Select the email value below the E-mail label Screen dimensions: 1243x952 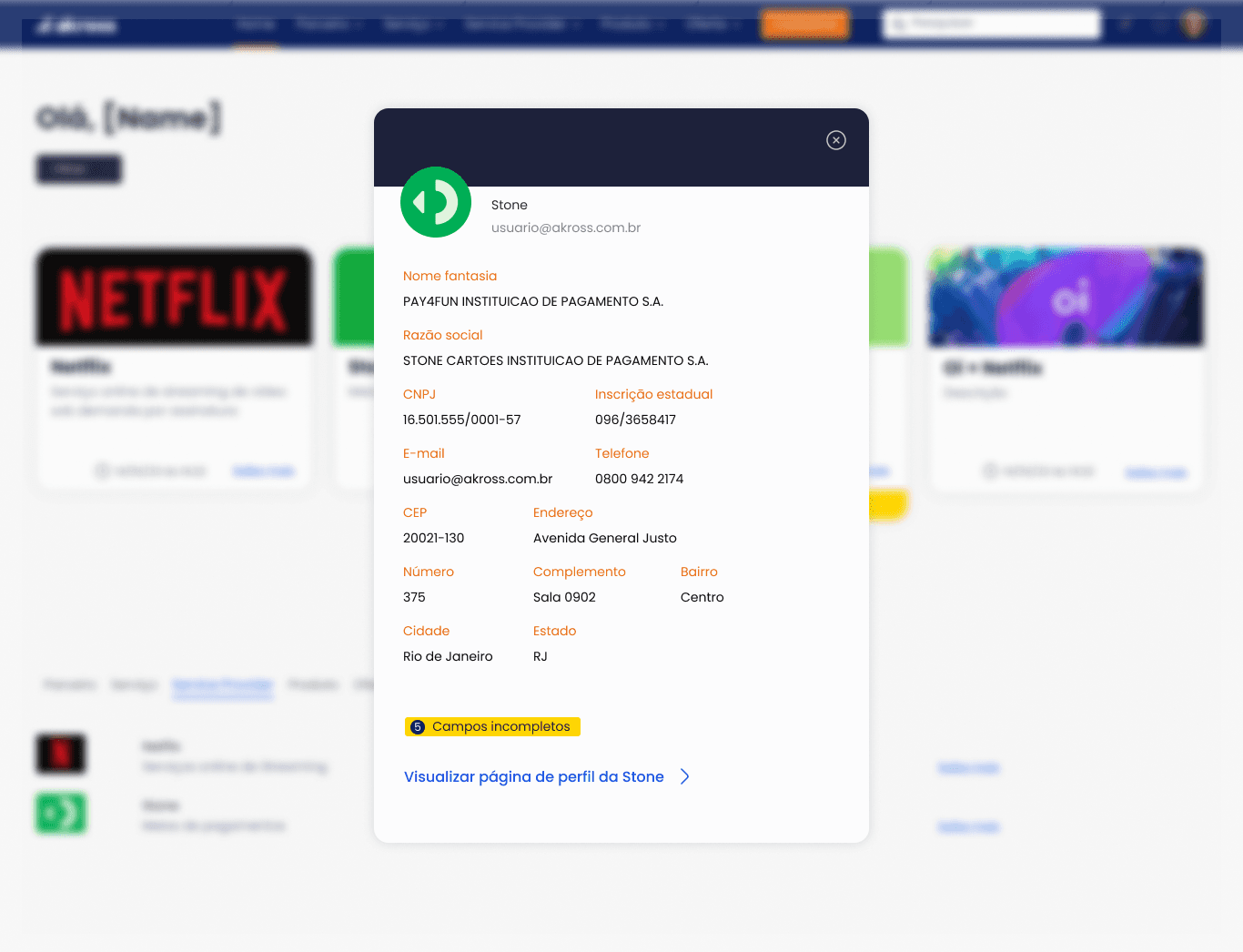pos(478,479)
